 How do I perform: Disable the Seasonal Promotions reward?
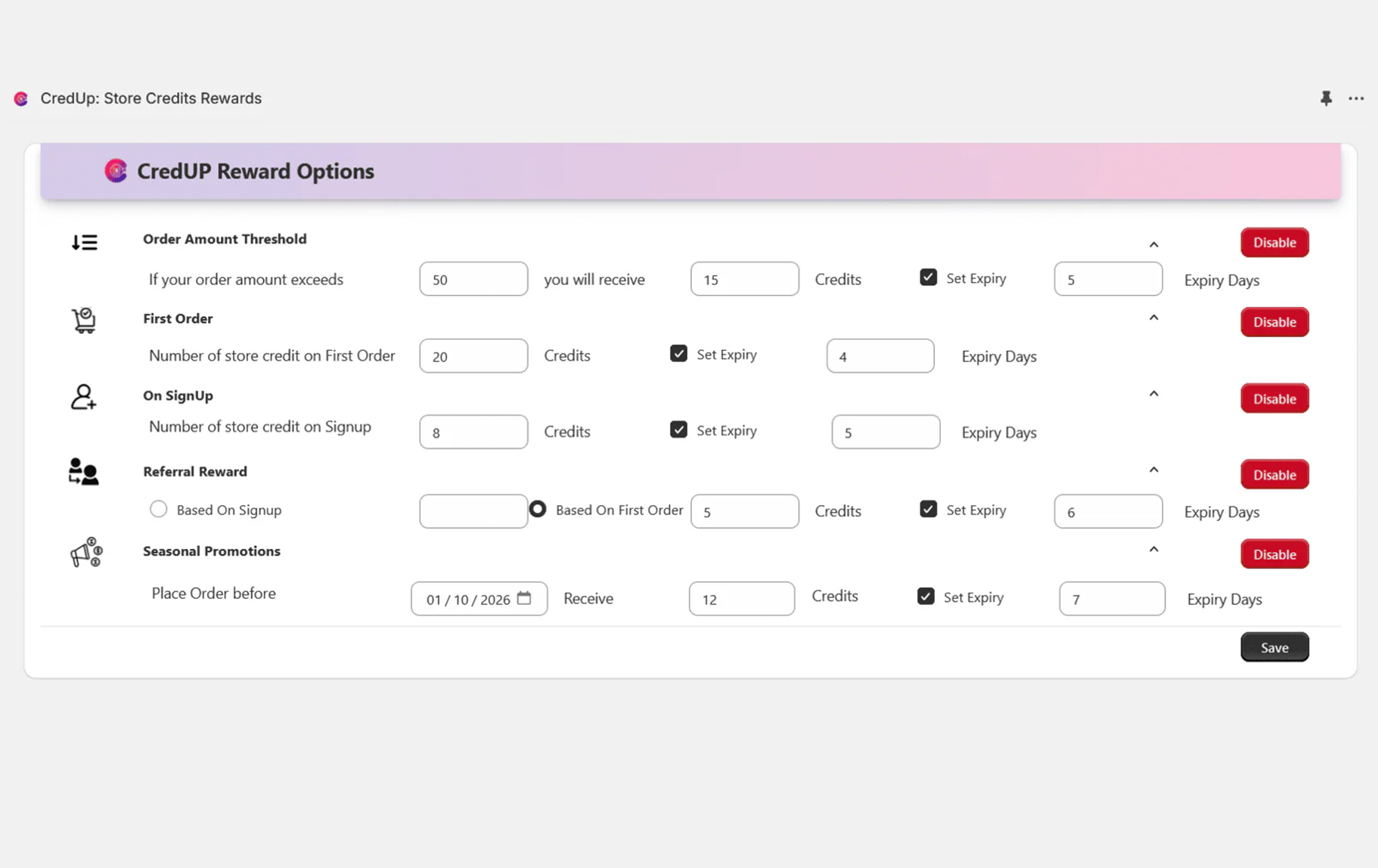[x=1274, y=554]
